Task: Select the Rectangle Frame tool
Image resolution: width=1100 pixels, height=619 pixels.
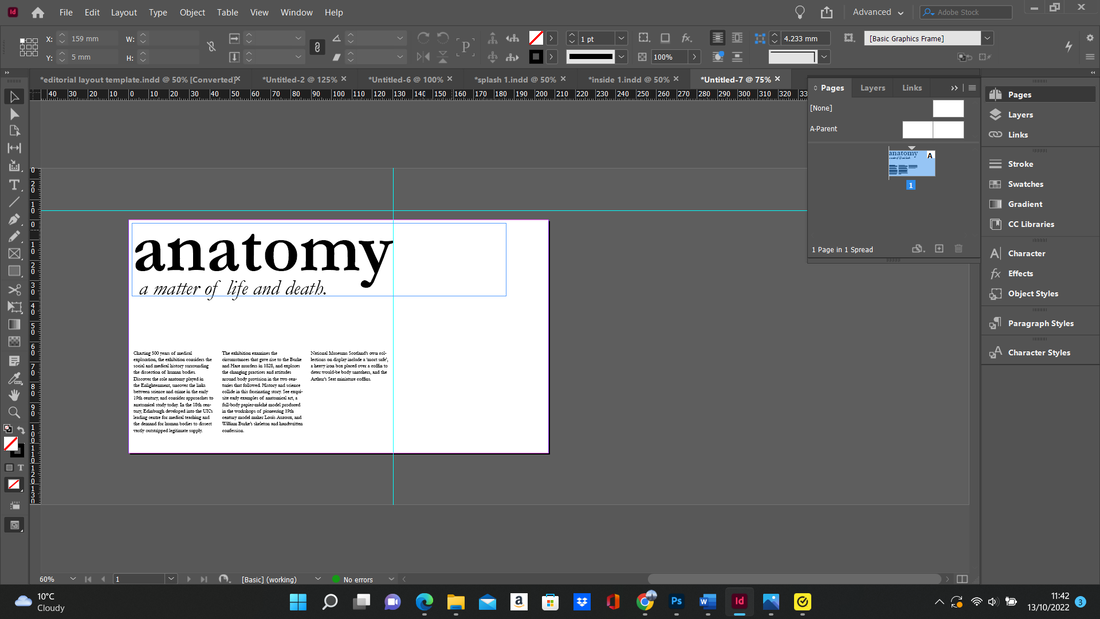Action: point(14,254)
